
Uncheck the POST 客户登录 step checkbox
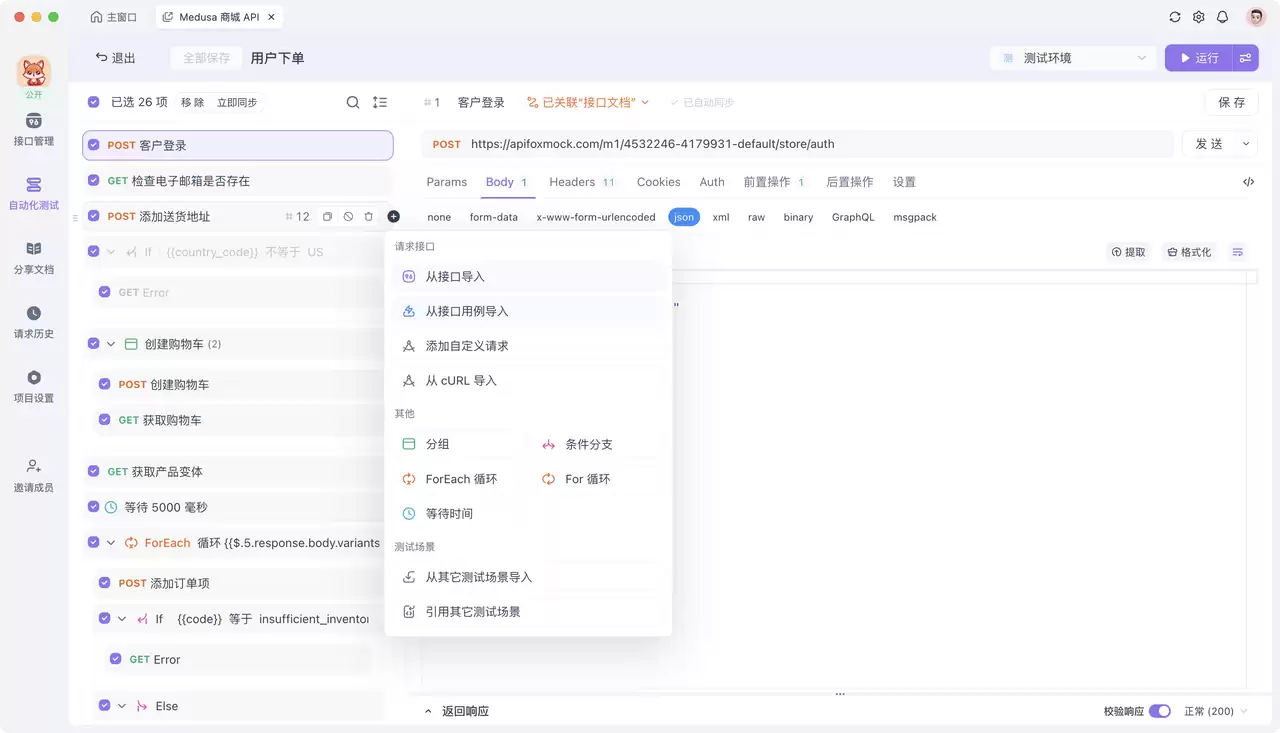pyautogui.click(x=94, y=145)
